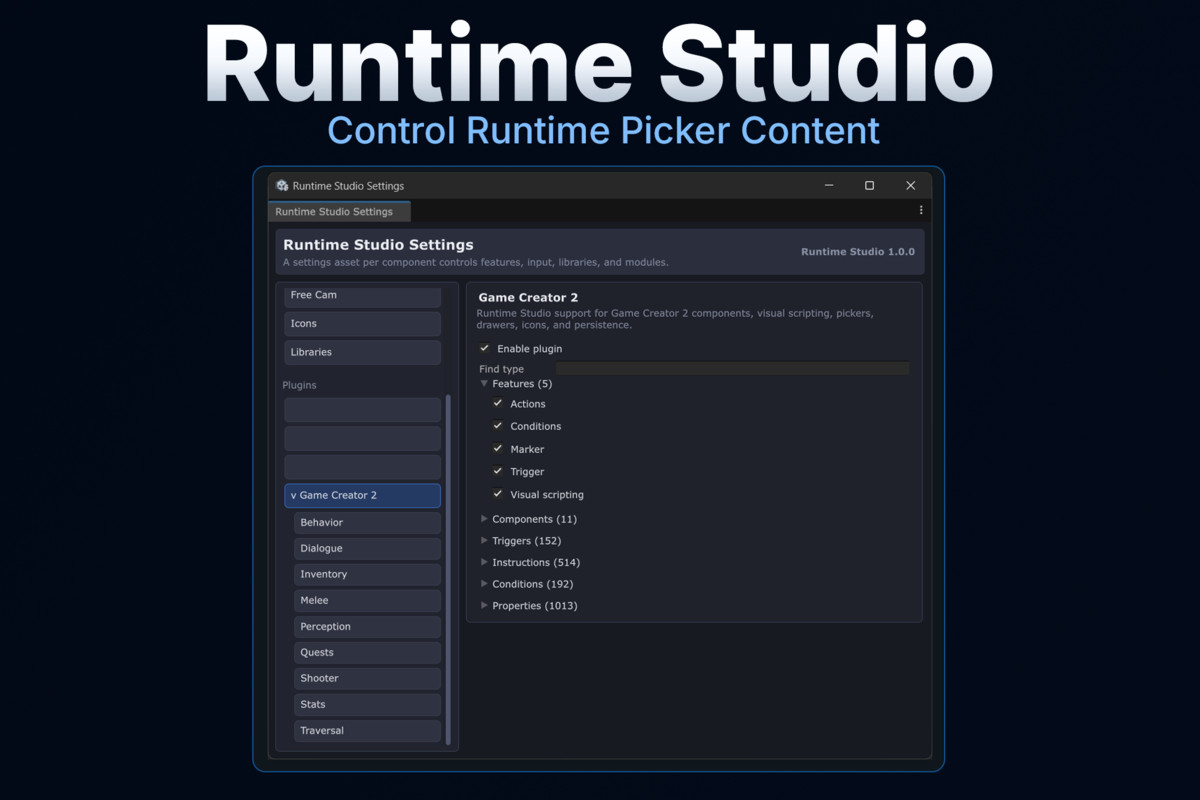Minimize the Runtime Studio Settings window
Viewport: 1200px width, 800px height.
click(829, 185)
